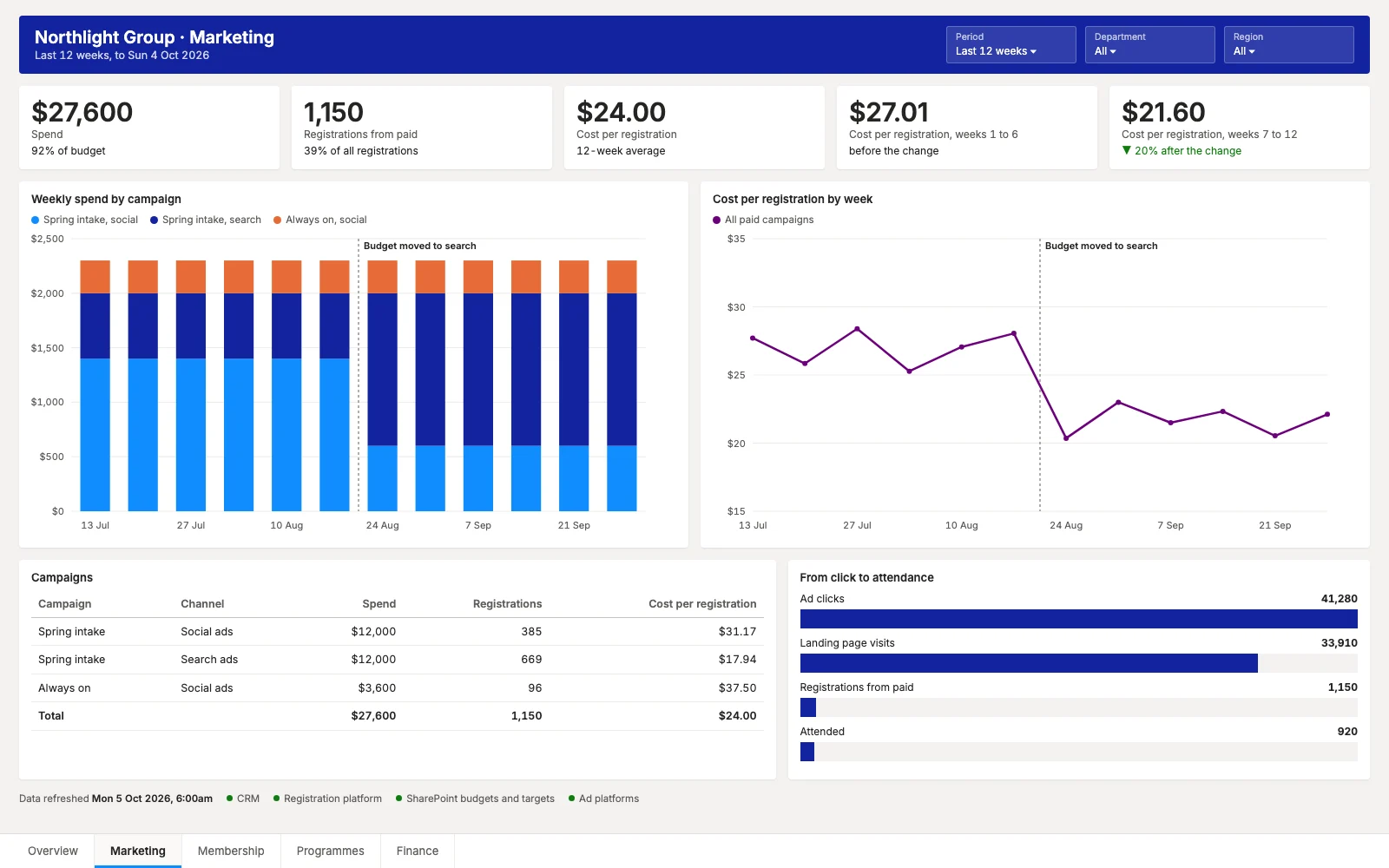Screen dimensions: 1389x868
Task: Switch to the Overview tab
Action: 53,851
